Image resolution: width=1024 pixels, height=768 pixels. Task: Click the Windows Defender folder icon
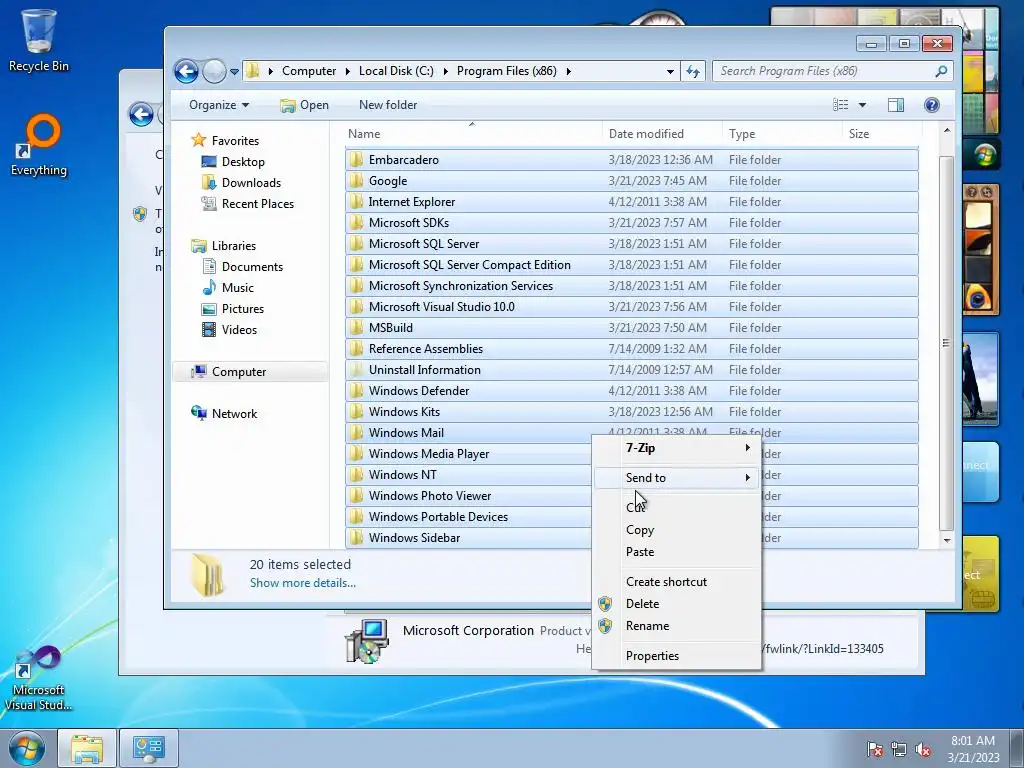pyautogui.click(x=356, y=391)
